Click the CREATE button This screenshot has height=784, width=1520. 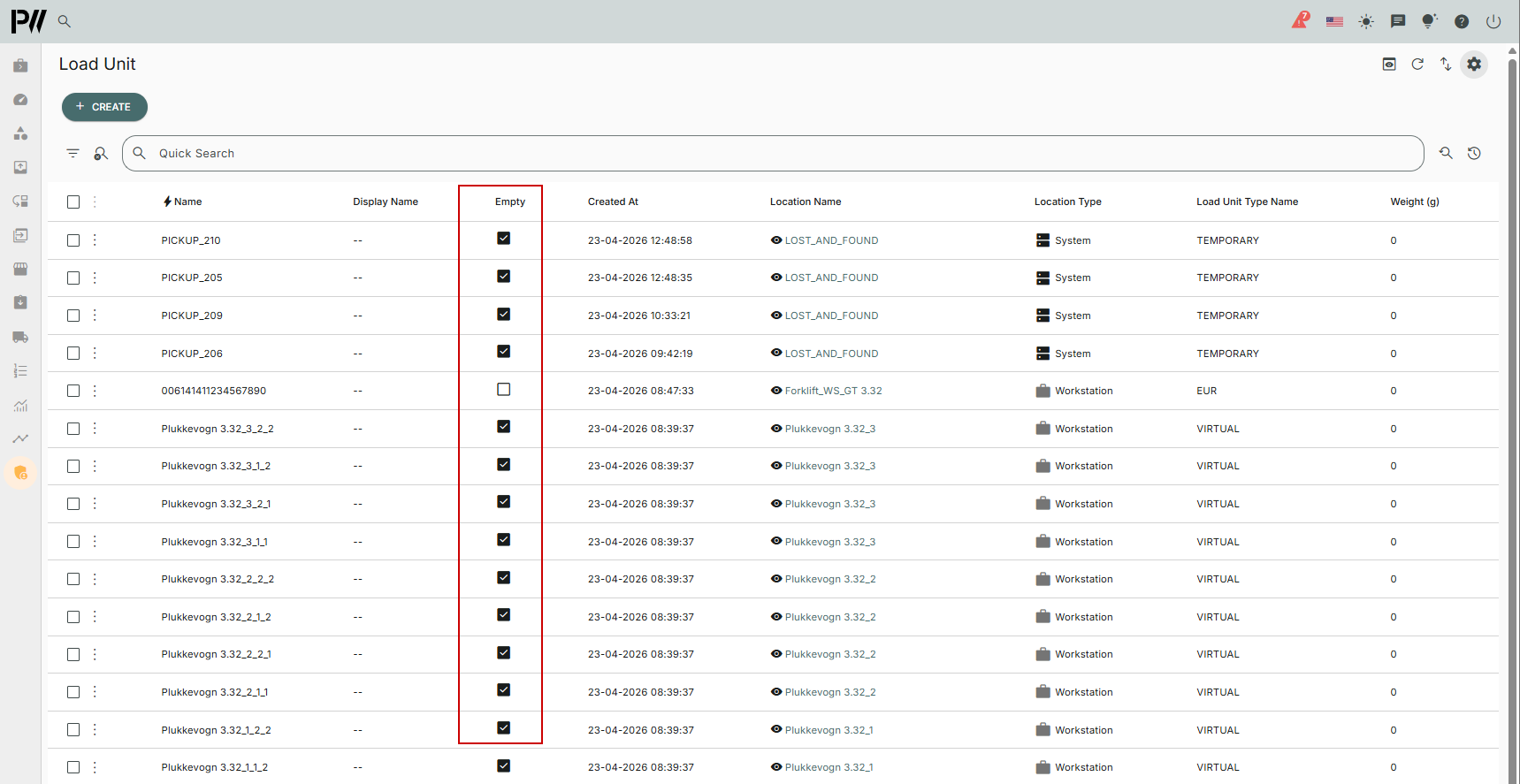[x=104, y=107]
